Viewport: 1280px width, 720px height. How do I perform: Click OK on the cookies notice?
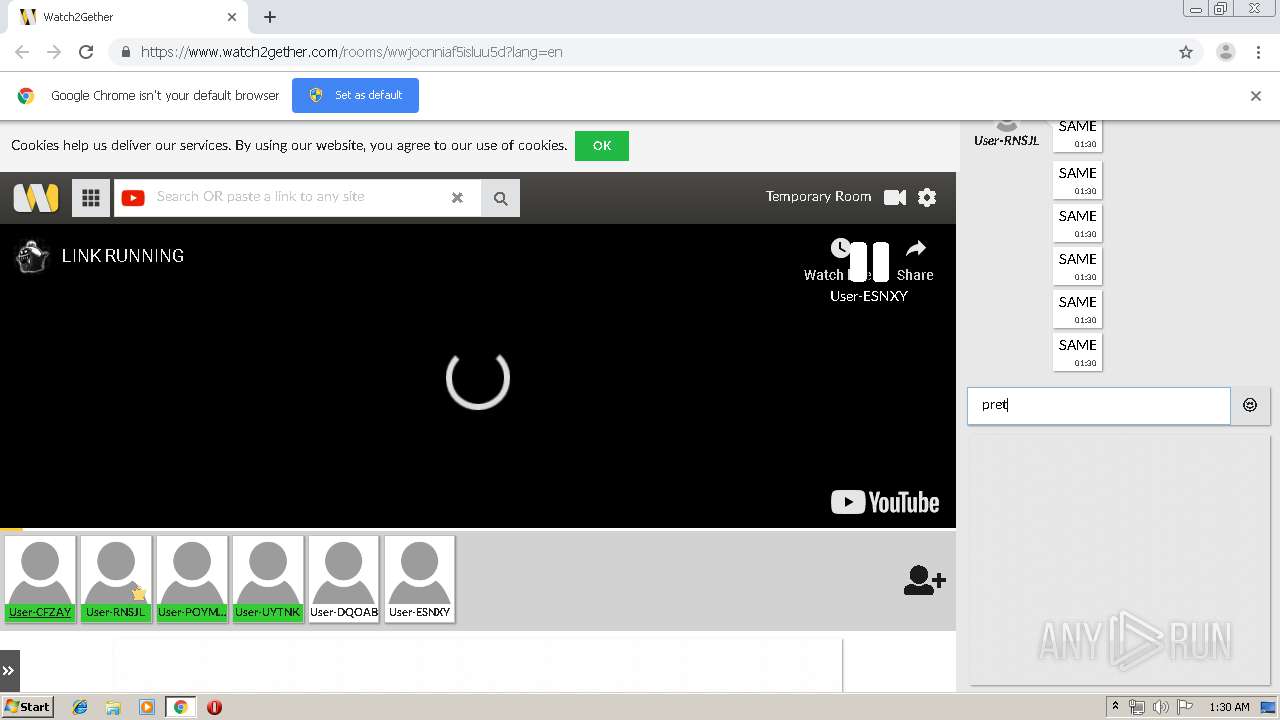pyautogui.click(x=602, y=146)
